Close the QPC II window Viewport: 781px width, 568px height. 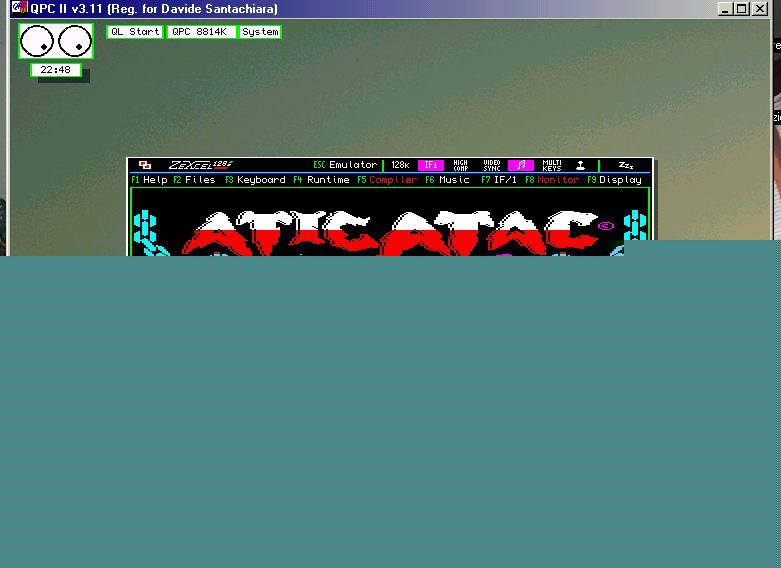tap(760, 8)
